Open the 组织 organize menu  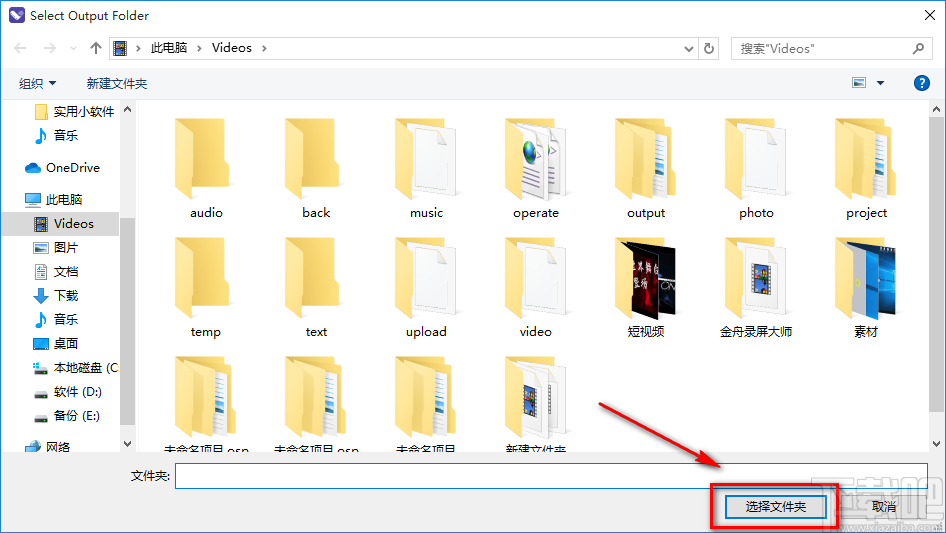click(x=37, y=83)
